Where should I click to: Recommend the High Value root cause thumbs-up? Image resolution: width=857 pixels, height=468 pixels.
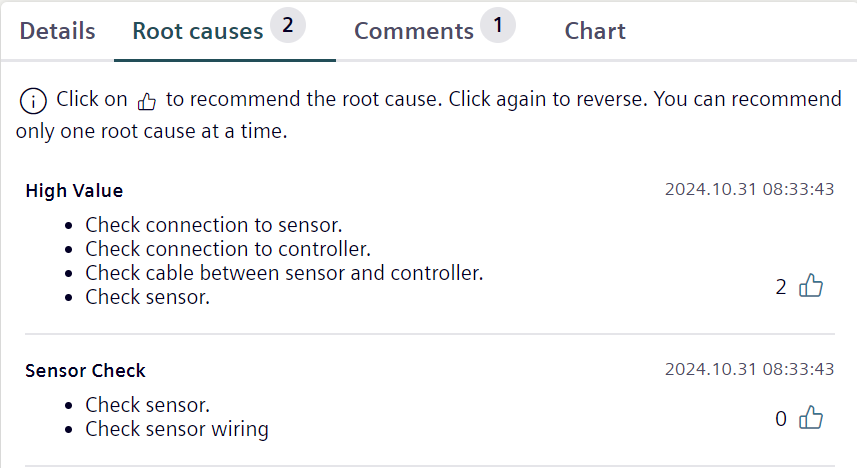point(811,285)
